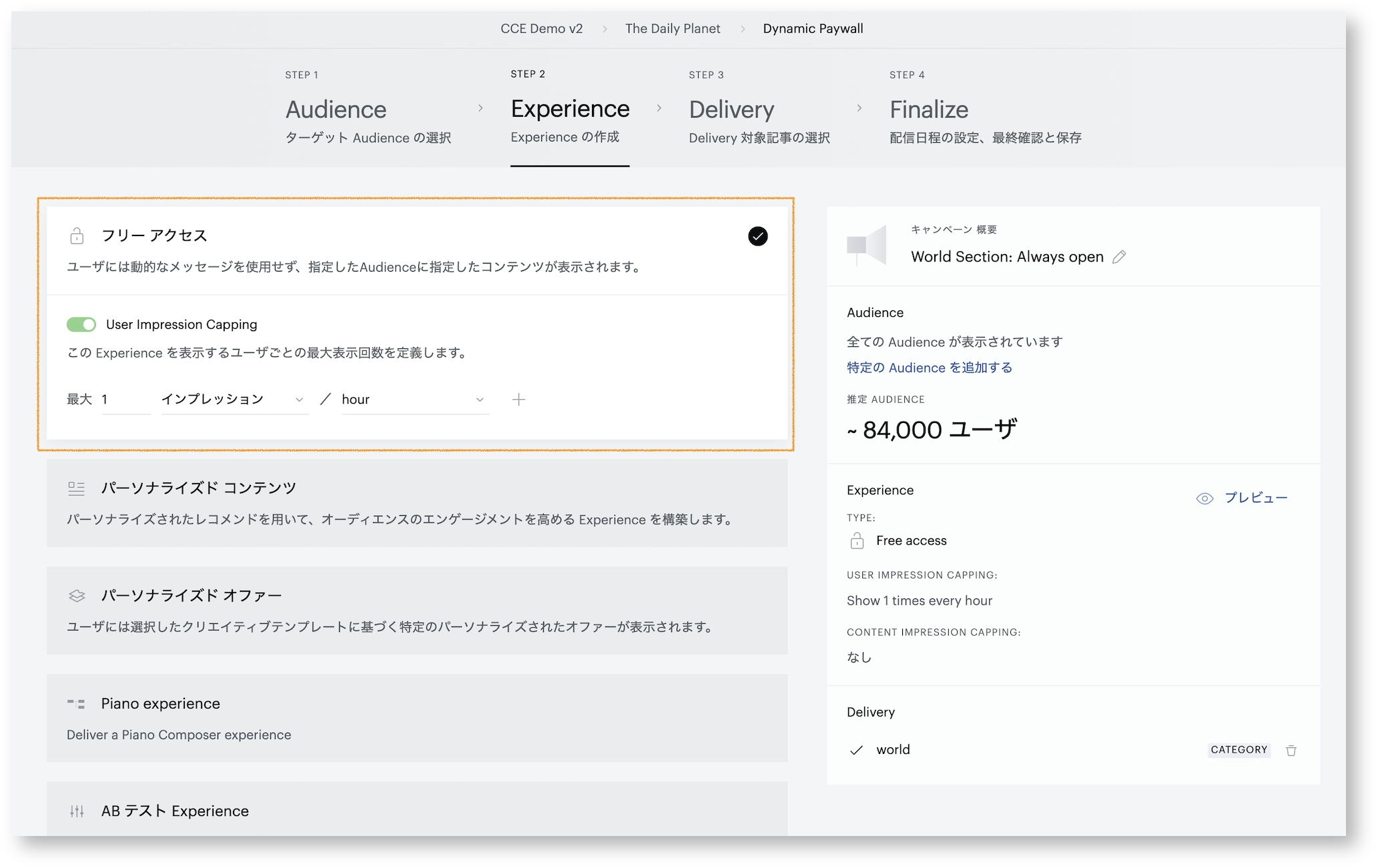1378x868 pixels.
Task: Go to Step 3 Delivery tab
Action: (x=759, y=109)
